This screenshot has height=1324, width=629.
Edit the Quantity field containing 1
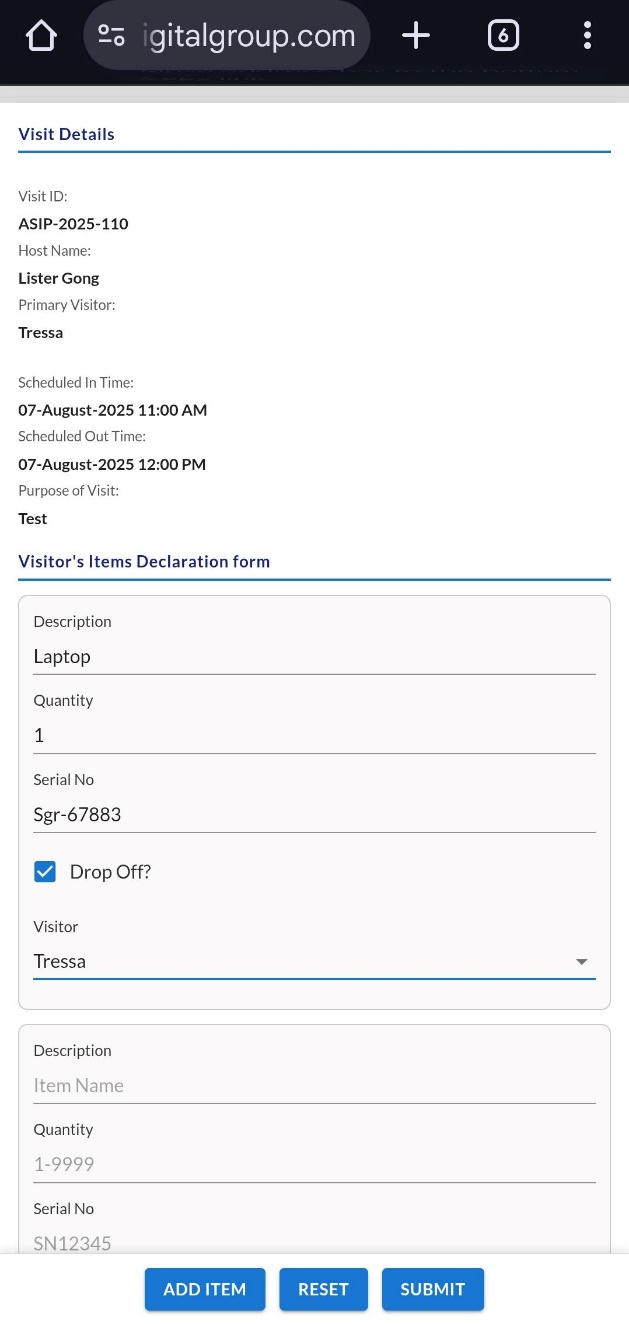pyautogui.click(x=314, y=736)
